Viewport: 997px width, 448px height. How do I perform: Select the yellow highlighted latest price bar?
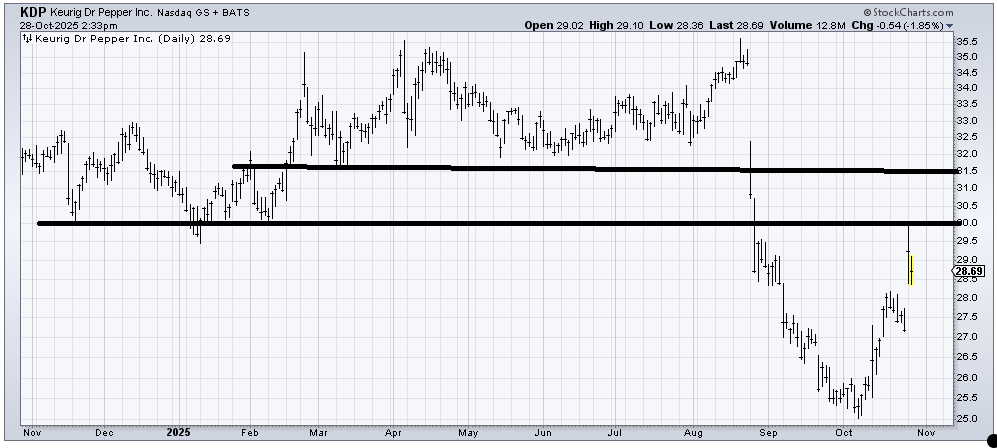point(911,270)
